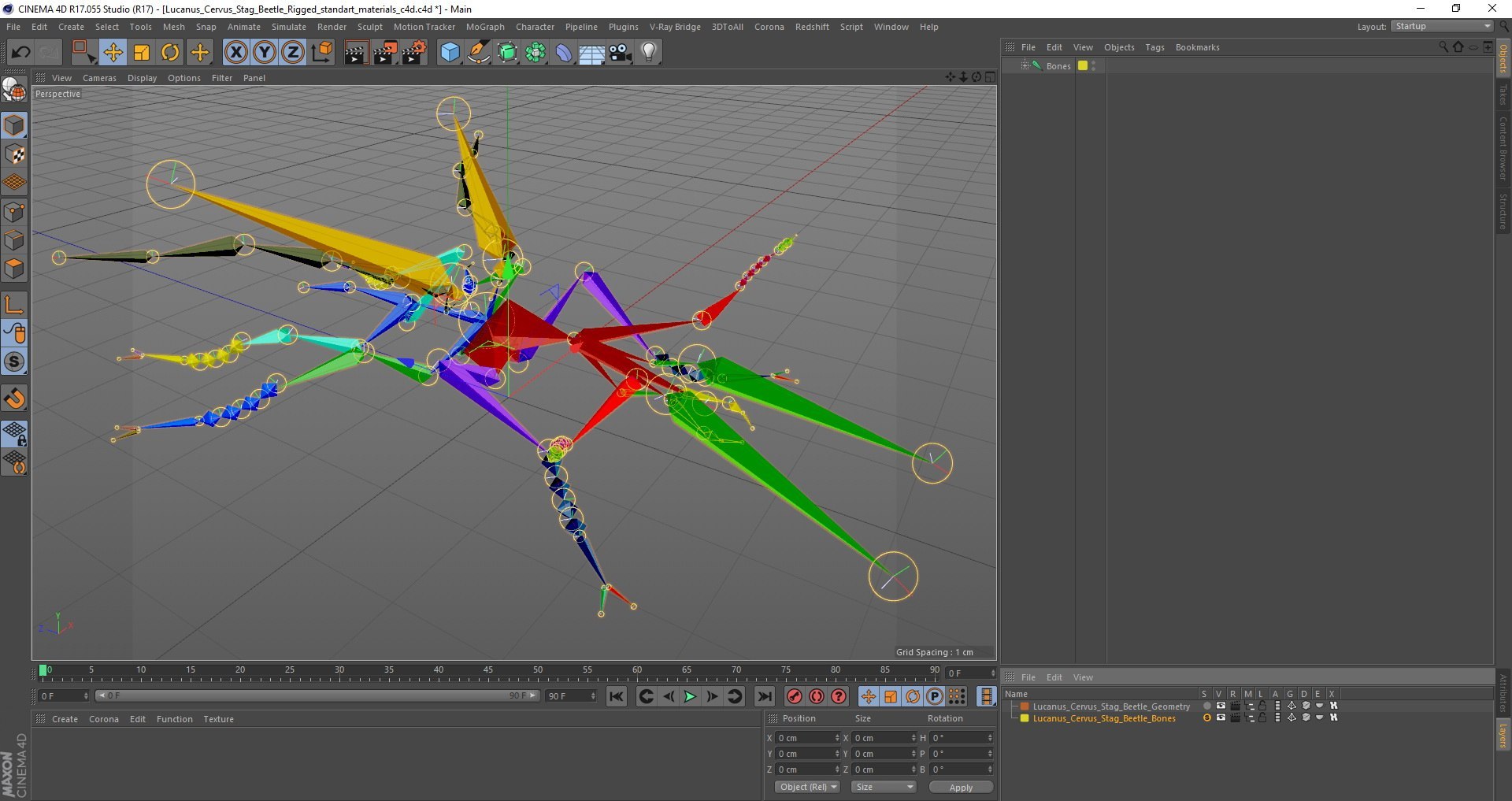The image size is (1512, 801).
Task: Open the Object Manager Tags menu
Action: (x=1154, y=47)
